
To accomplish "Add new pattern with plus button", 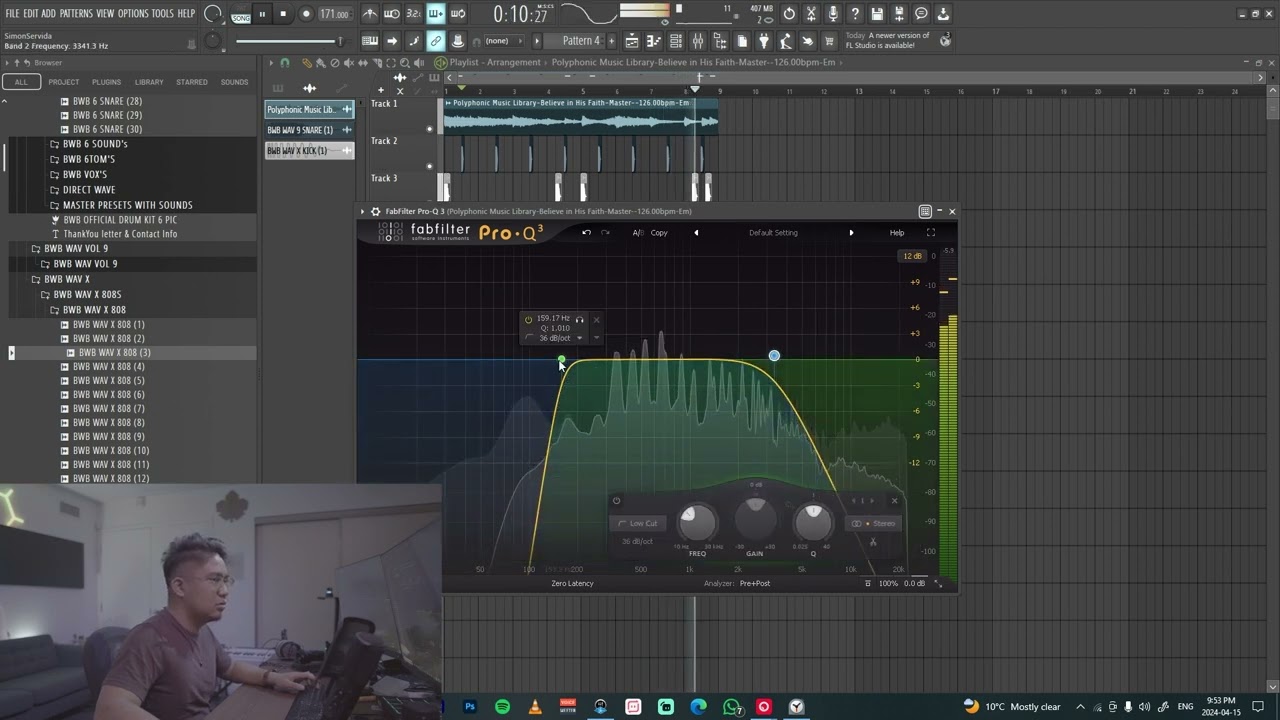I will [613, 41].
